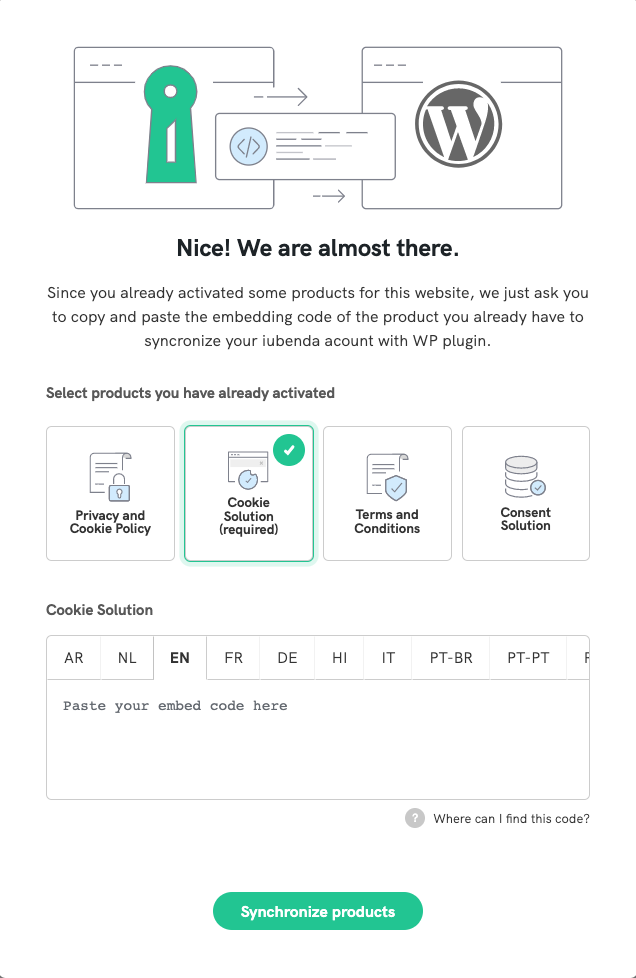This screenshot has height=978, width=636.
Task: Click the Cookie Solution browser icon
Action: coord(248,471)
